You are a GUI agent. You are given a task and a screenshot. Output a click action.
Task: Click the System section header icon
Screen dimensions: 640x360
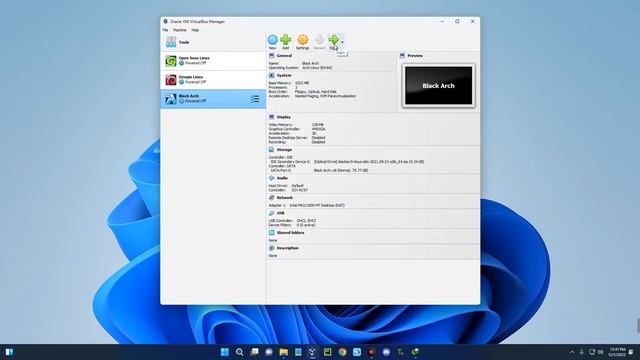click(x=271, y=76)
